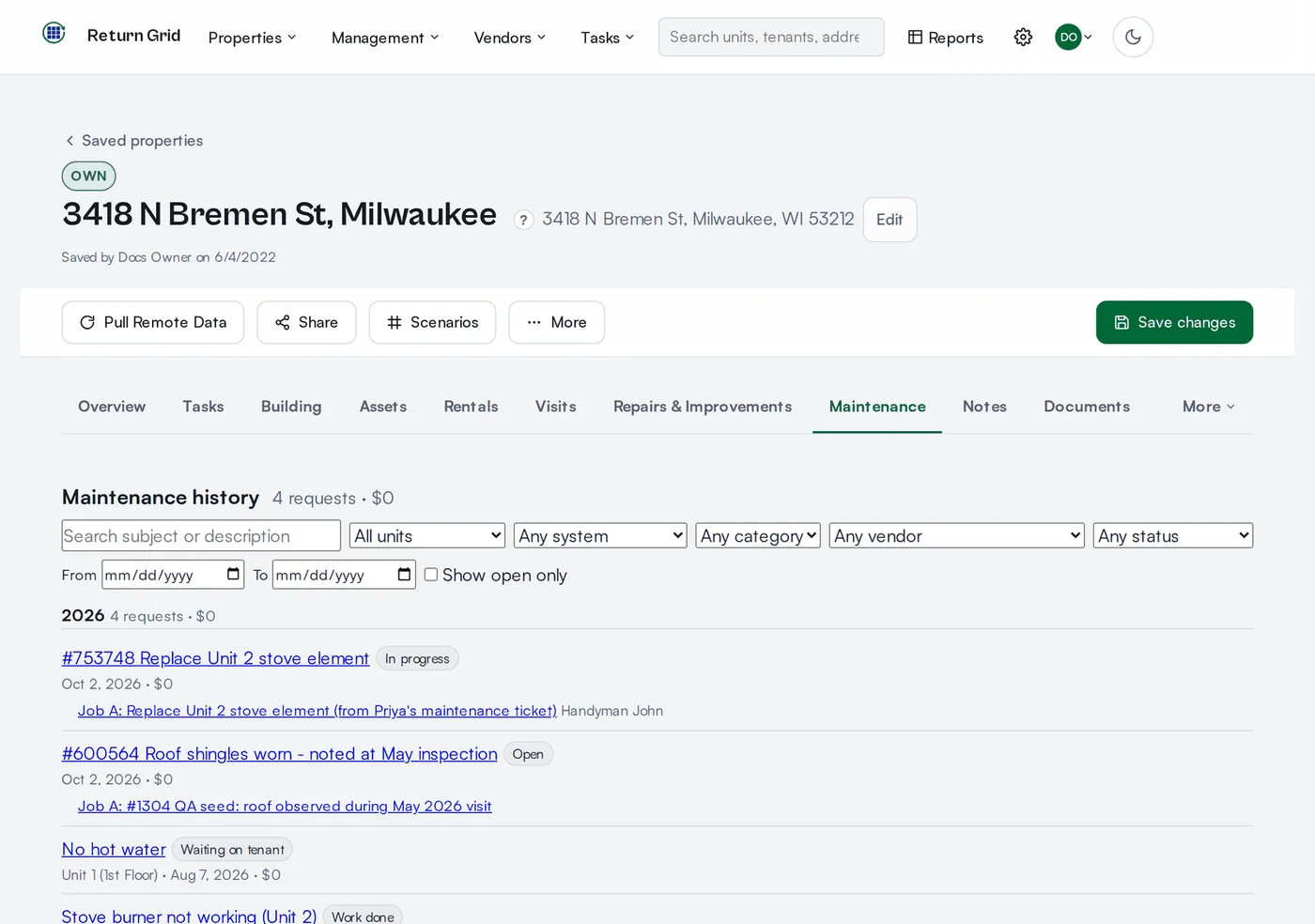Go back to Saved properties
Screen dimensions: 1315x924
(x=133, y=140)
